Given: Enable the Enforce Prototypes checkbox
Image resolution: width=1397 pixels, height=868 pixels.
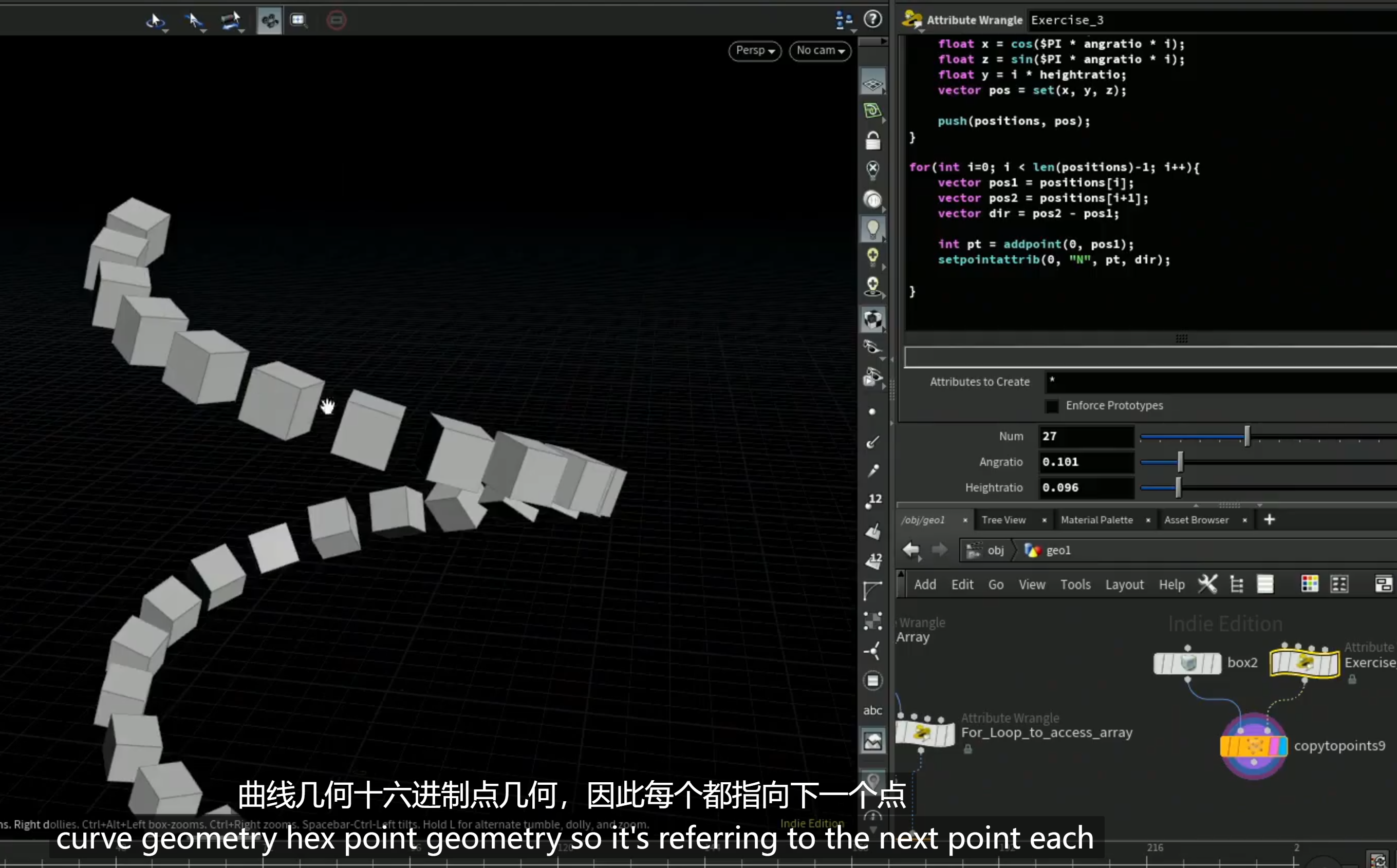Looking at the screenshot, I should pyautogui.click(x=1051, y=406).
